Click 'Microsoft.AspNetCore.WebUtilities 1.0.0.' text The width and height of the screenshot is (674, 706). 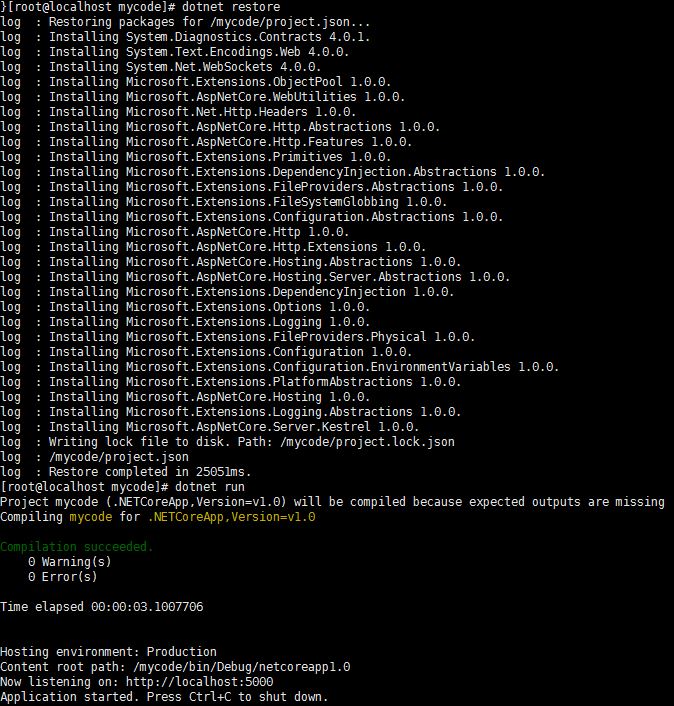265,97
